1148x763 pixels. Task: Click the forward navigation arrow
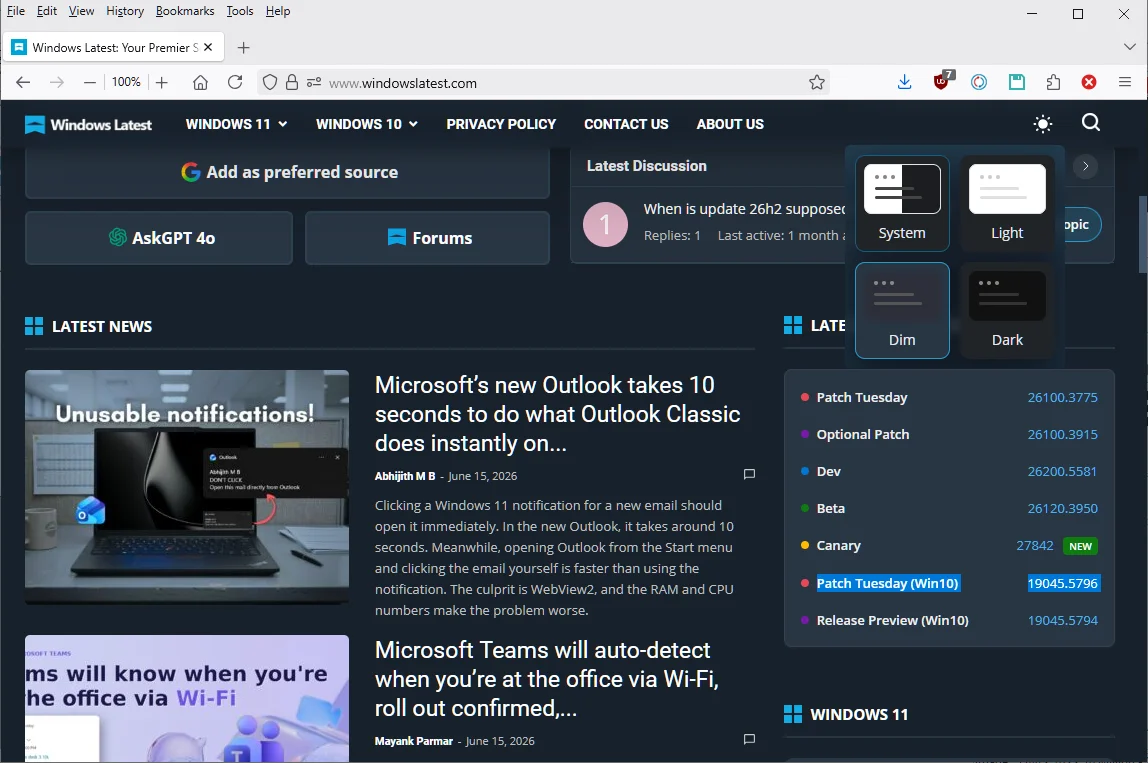click(56, 82)
